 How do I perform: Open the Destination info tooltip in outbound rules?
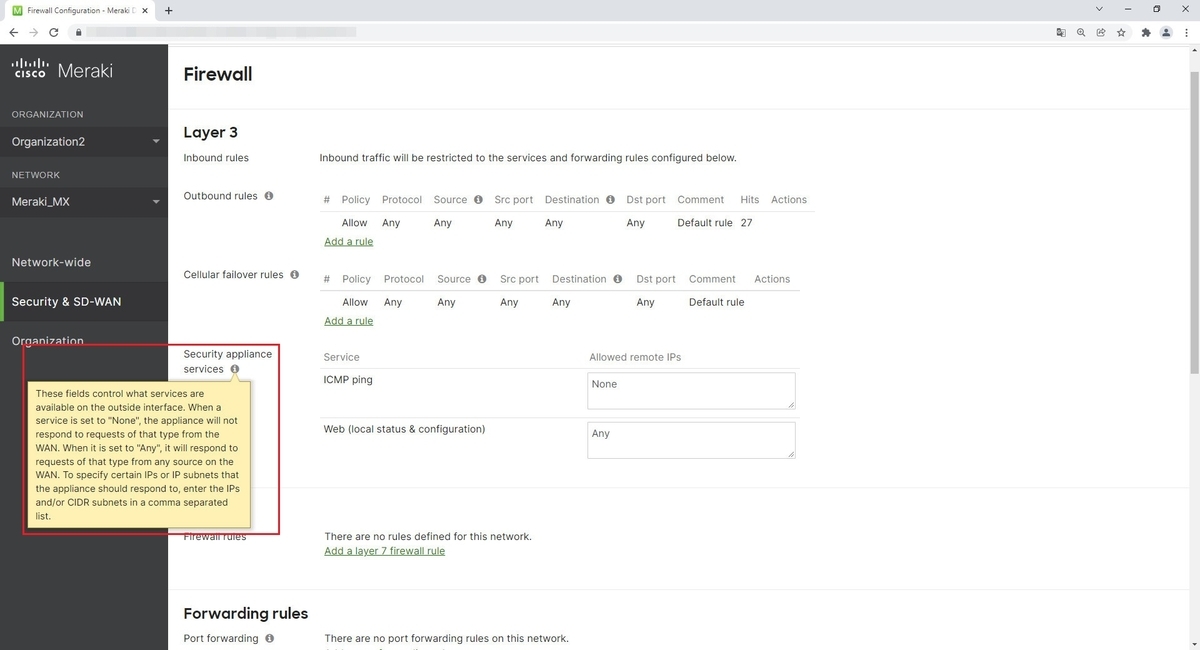[x=610, y=199]
